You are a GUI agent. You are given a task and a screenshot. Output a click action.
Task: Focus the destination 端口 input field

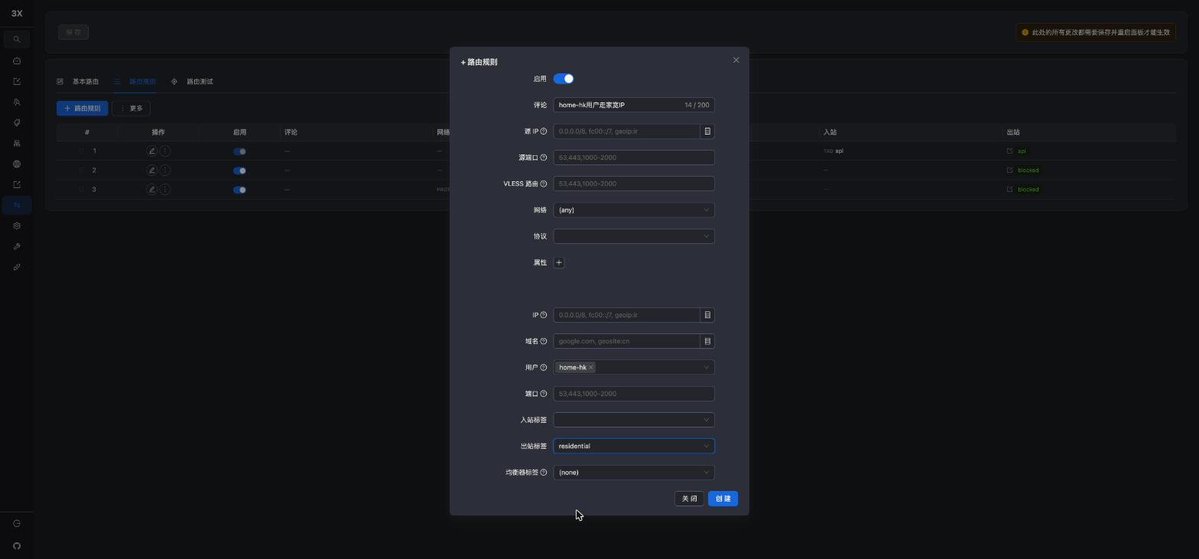(x=634, y=394)
